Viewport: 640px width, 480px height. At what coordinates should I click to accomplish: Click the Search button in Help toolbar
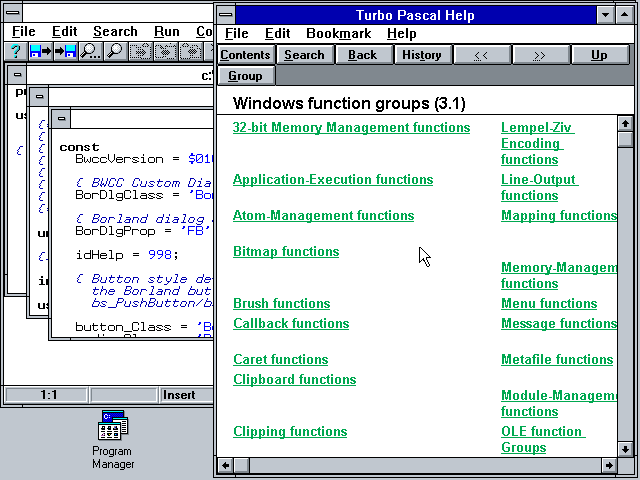[304, 55]
